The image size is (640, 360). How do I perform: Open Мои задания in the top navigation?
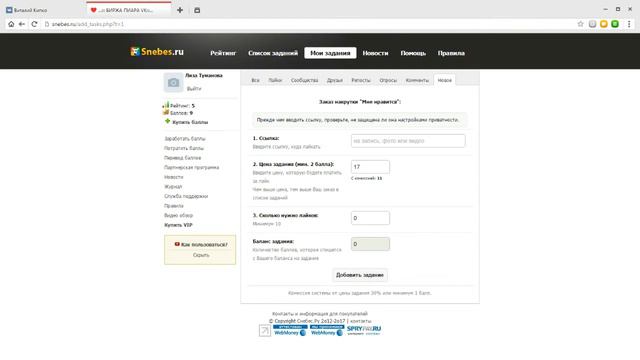tap(330, 53)
